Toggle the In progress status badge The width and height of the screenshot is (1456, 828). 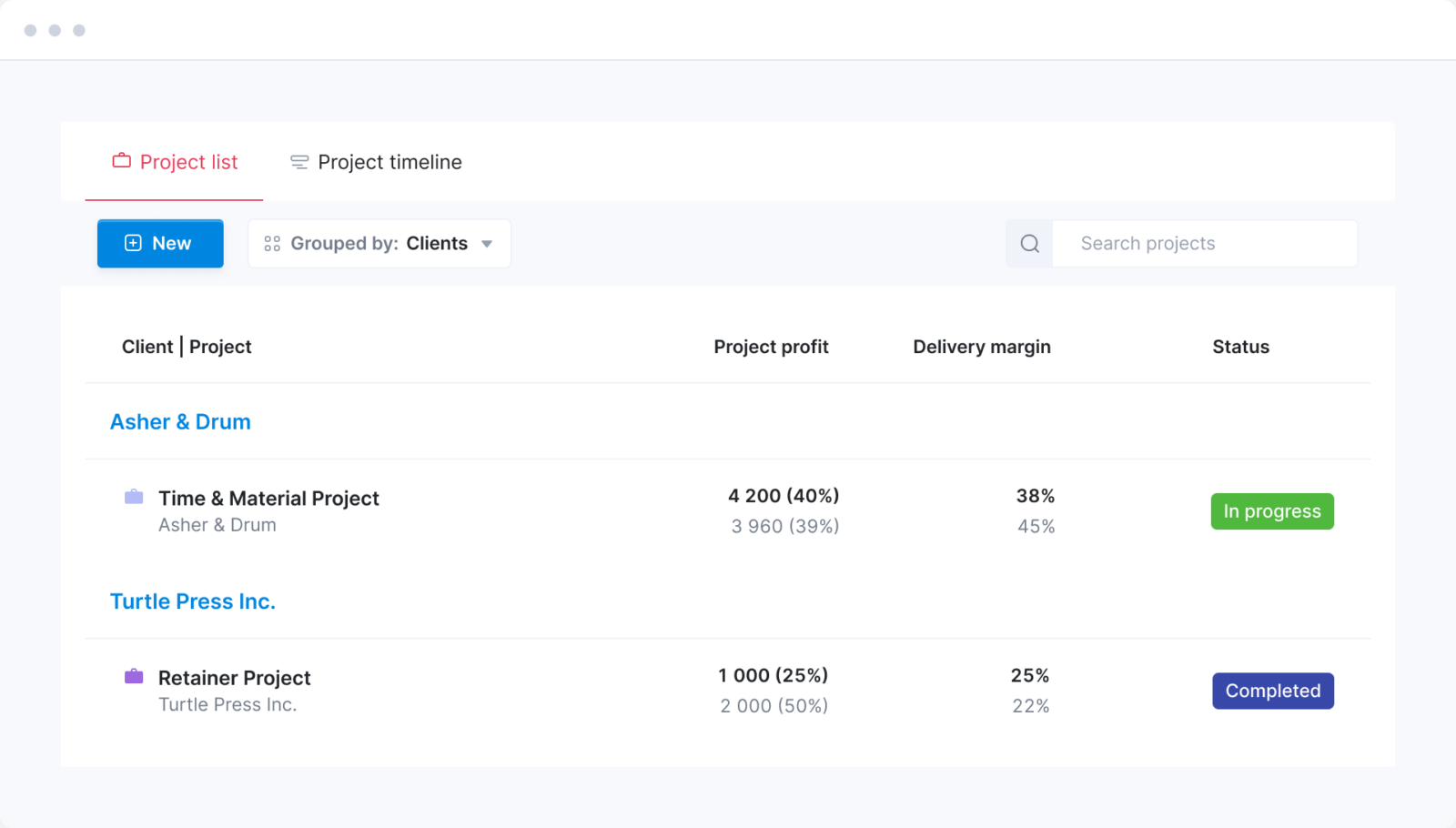[1271, 510]
